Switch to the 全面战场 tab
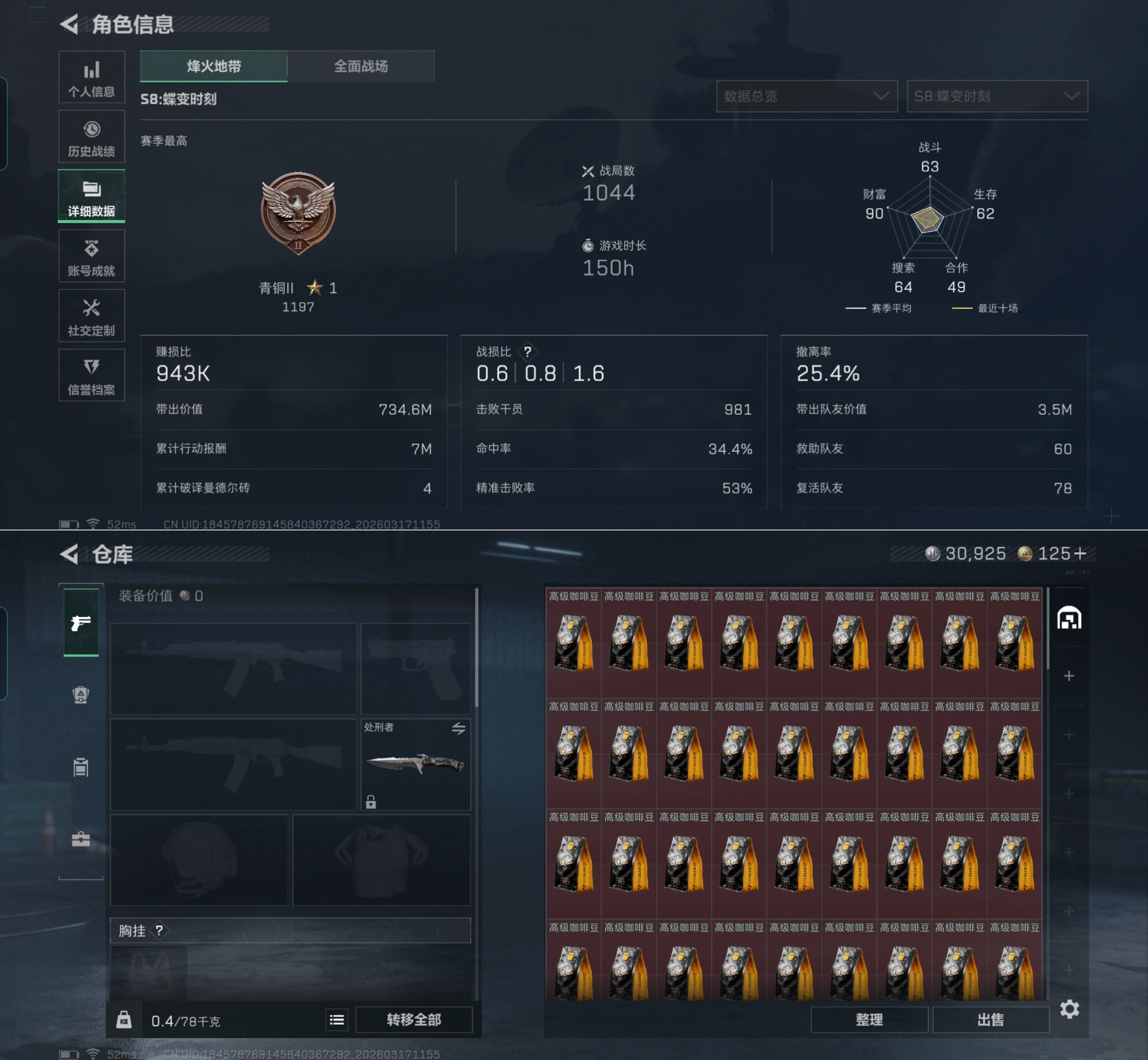1148x1060 pixels. click(x=361, y=67)
